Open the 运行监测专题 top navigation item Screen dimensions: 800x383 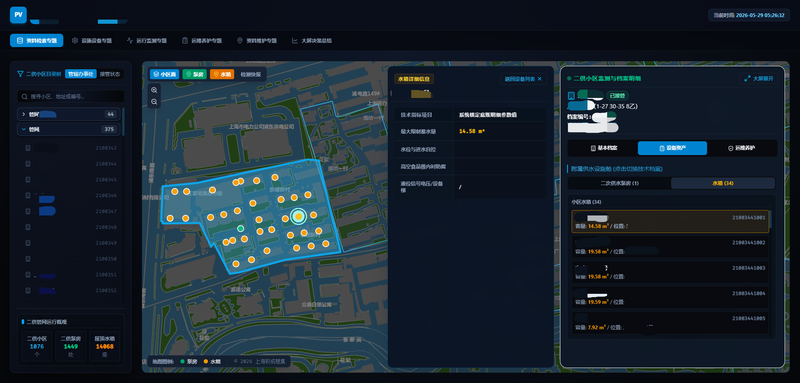[x=146, y=40]
